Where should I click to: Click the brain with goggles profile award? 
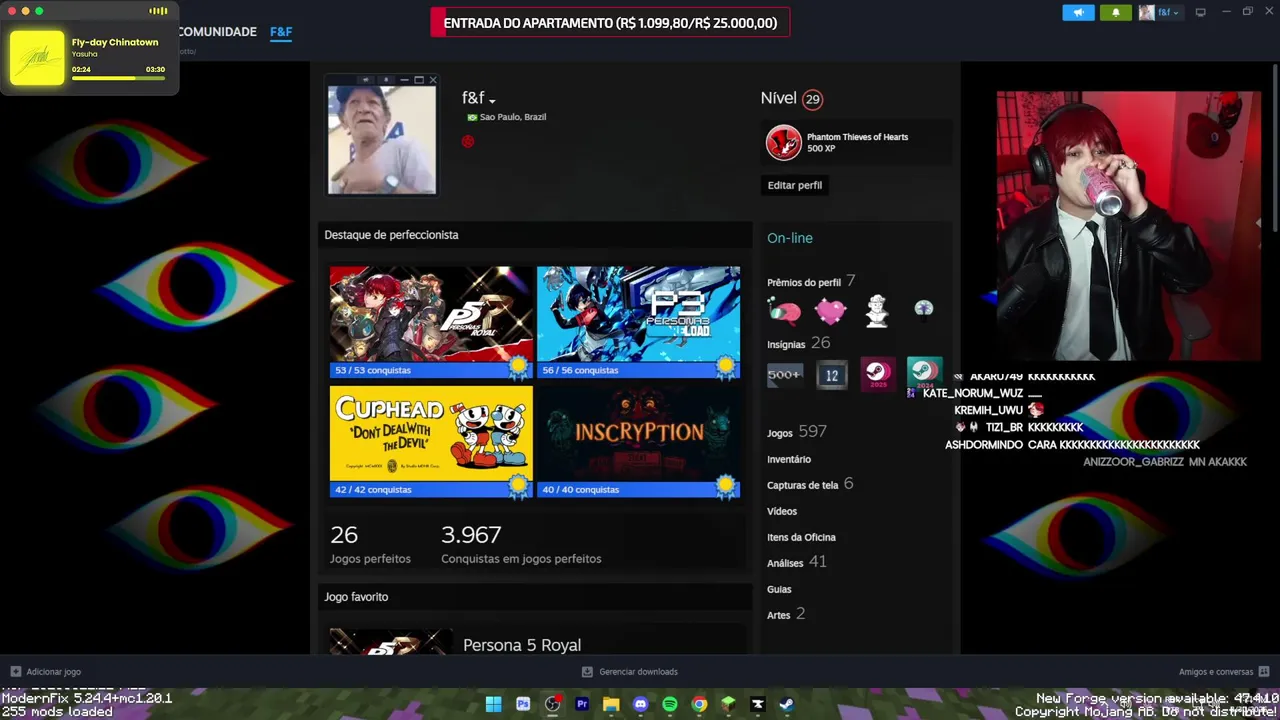[784, 312]
